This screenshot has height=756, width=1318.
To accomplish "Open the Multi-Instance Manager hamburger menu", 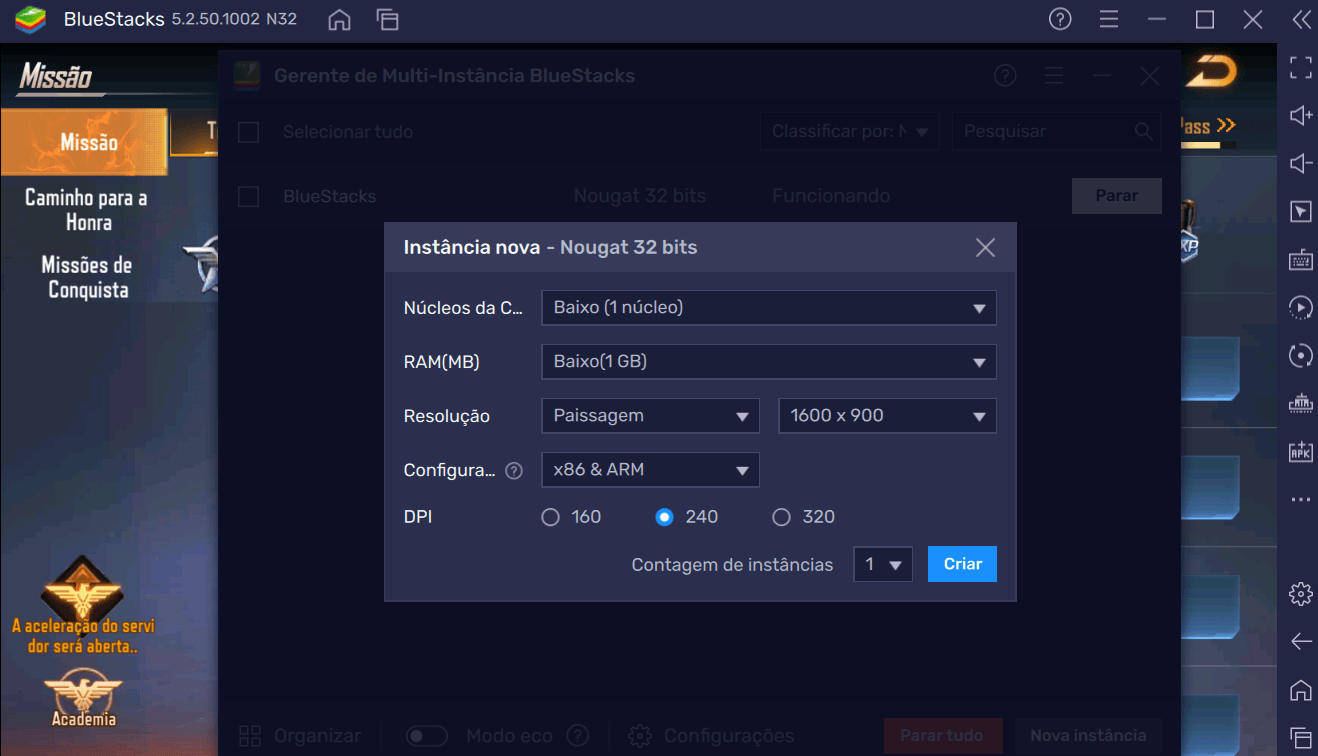I will 1054,76.
